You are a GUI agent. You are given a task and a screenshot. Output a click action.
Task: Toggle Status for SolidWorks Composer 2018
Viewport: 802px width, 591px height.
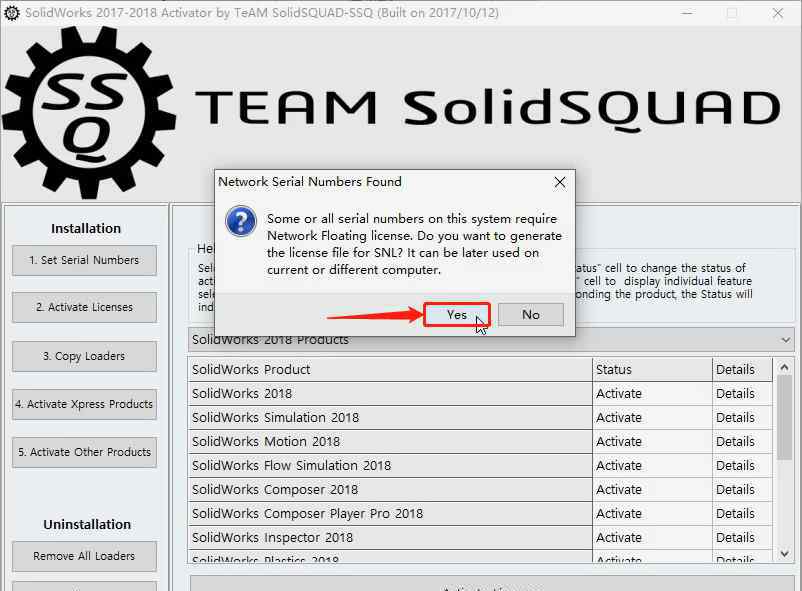click(652, 490)
